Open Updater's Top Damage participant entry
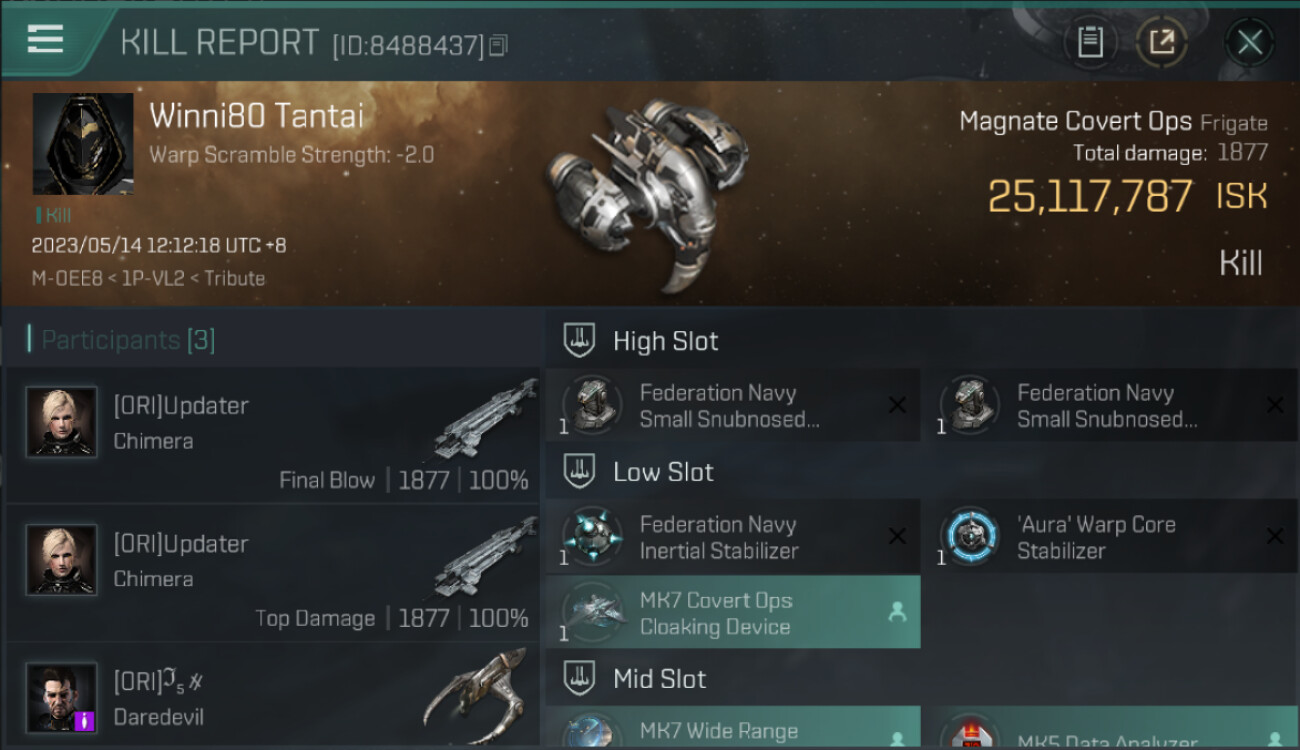1300x750 pixels. pos(272,573)
